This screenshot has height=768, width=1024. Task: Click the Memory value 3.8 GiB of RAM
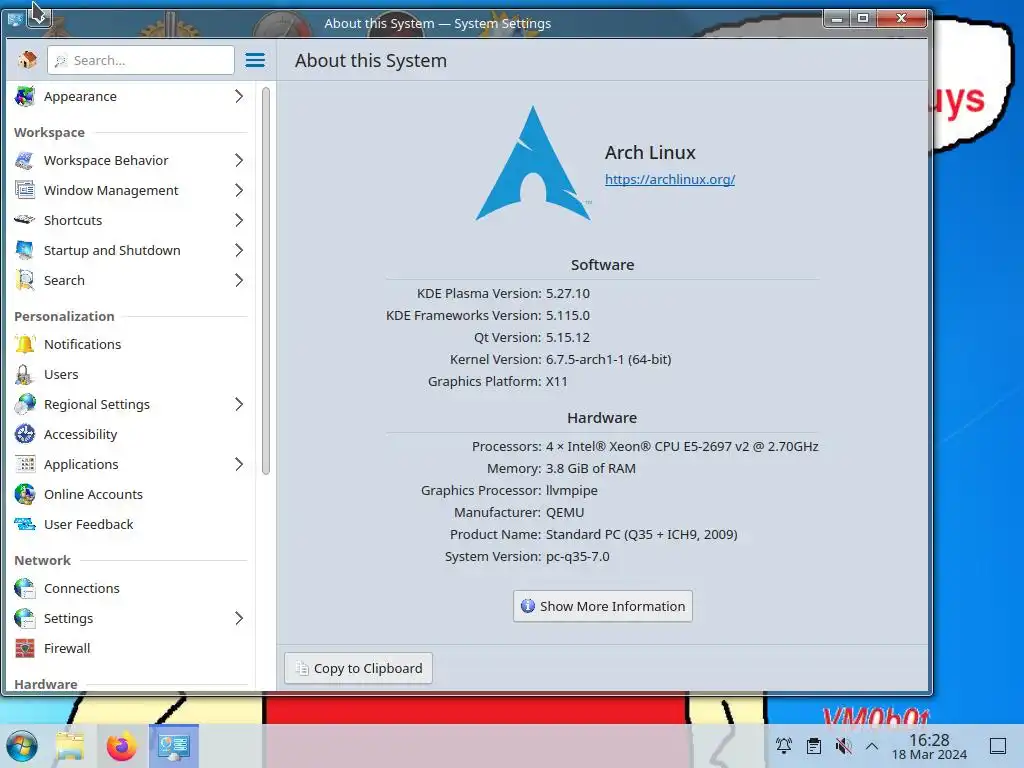coord(590,468)
